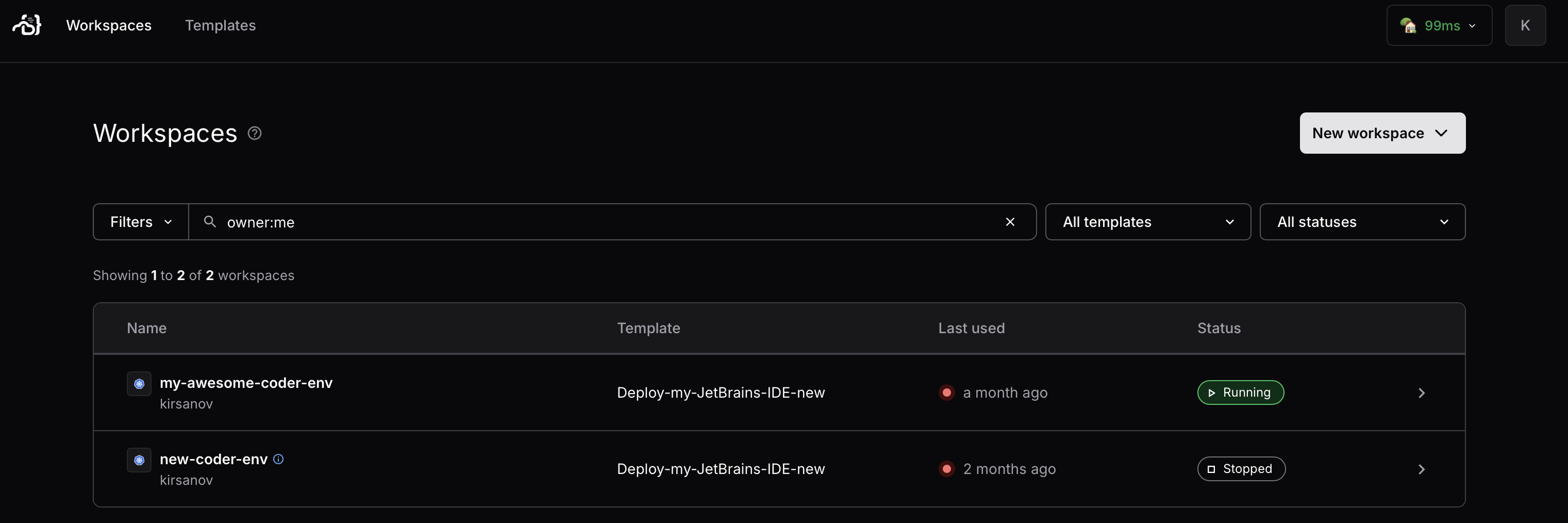The image size is (1568, 523).
Task: Click 'Showing 1 to 2 of 2 workspaces'
Action: coord(194,275)
